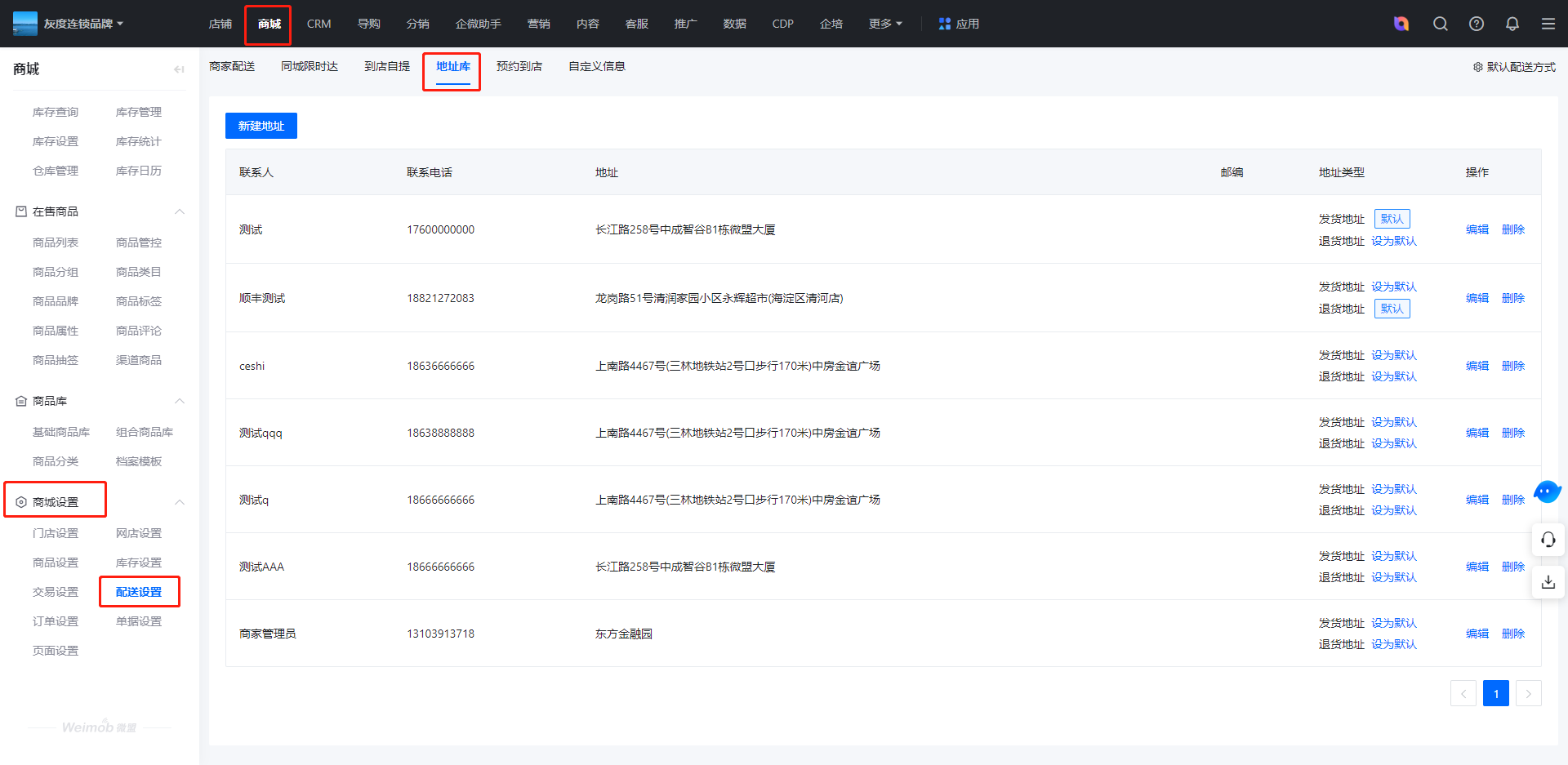Collapse the 在售商品 section chevron

coord(180,211)
